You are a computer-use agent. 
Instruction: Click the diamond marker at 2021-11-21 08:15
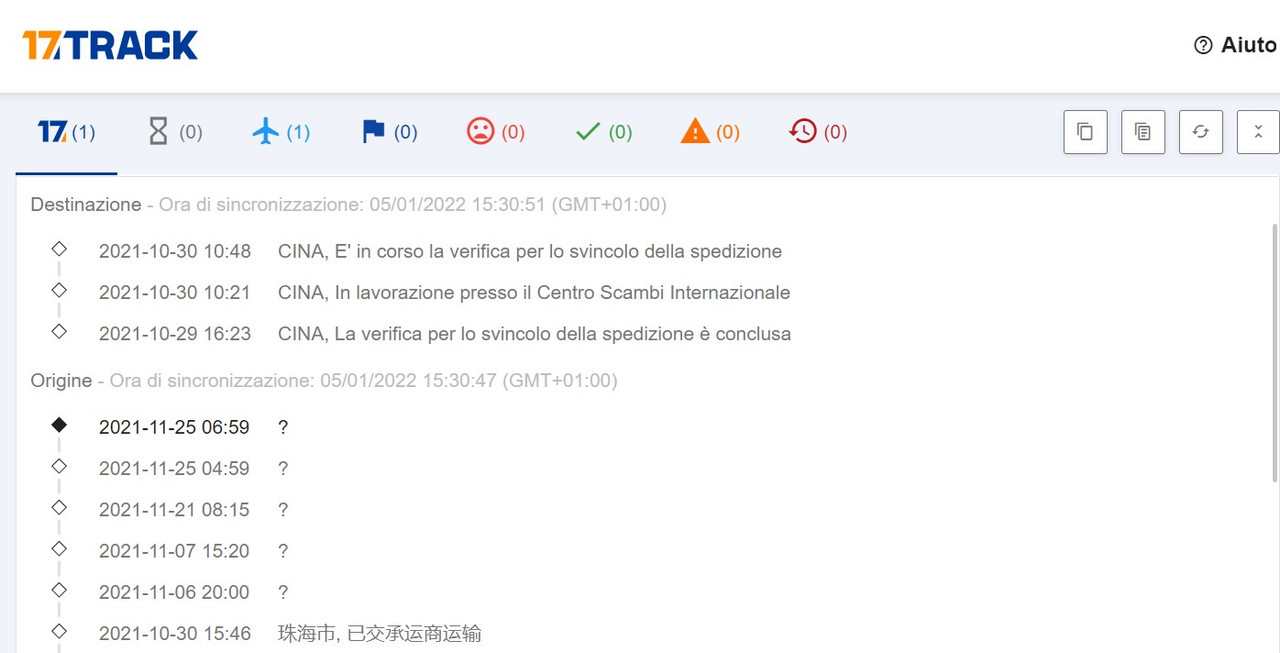(59, 507)
